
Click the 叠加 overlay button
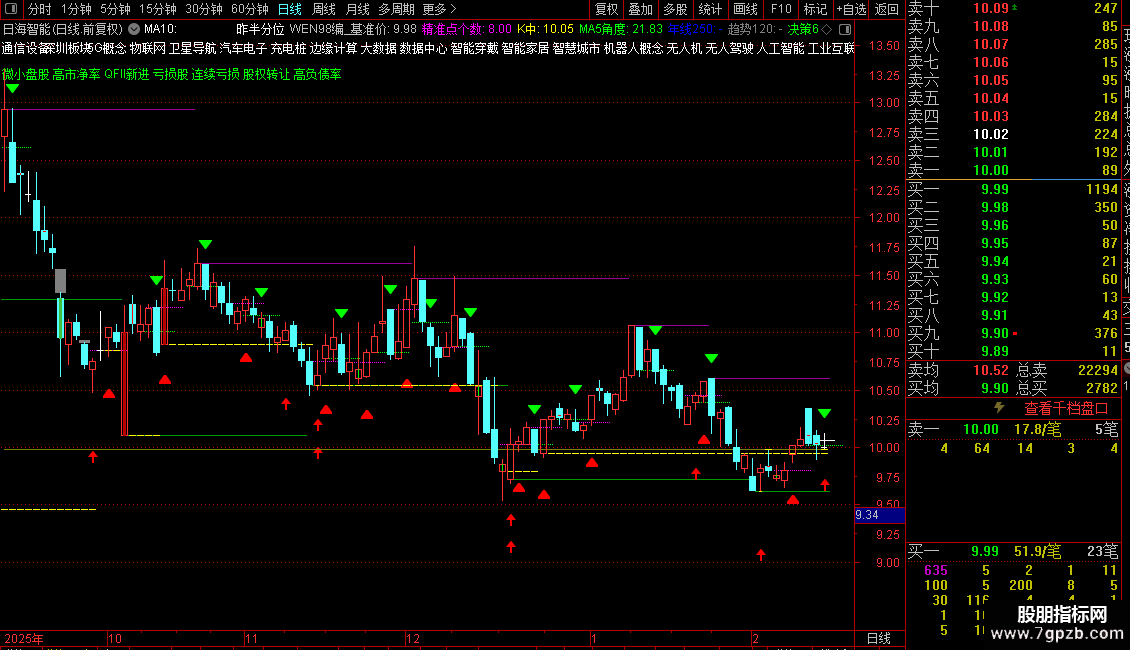(x=640, y=9)
